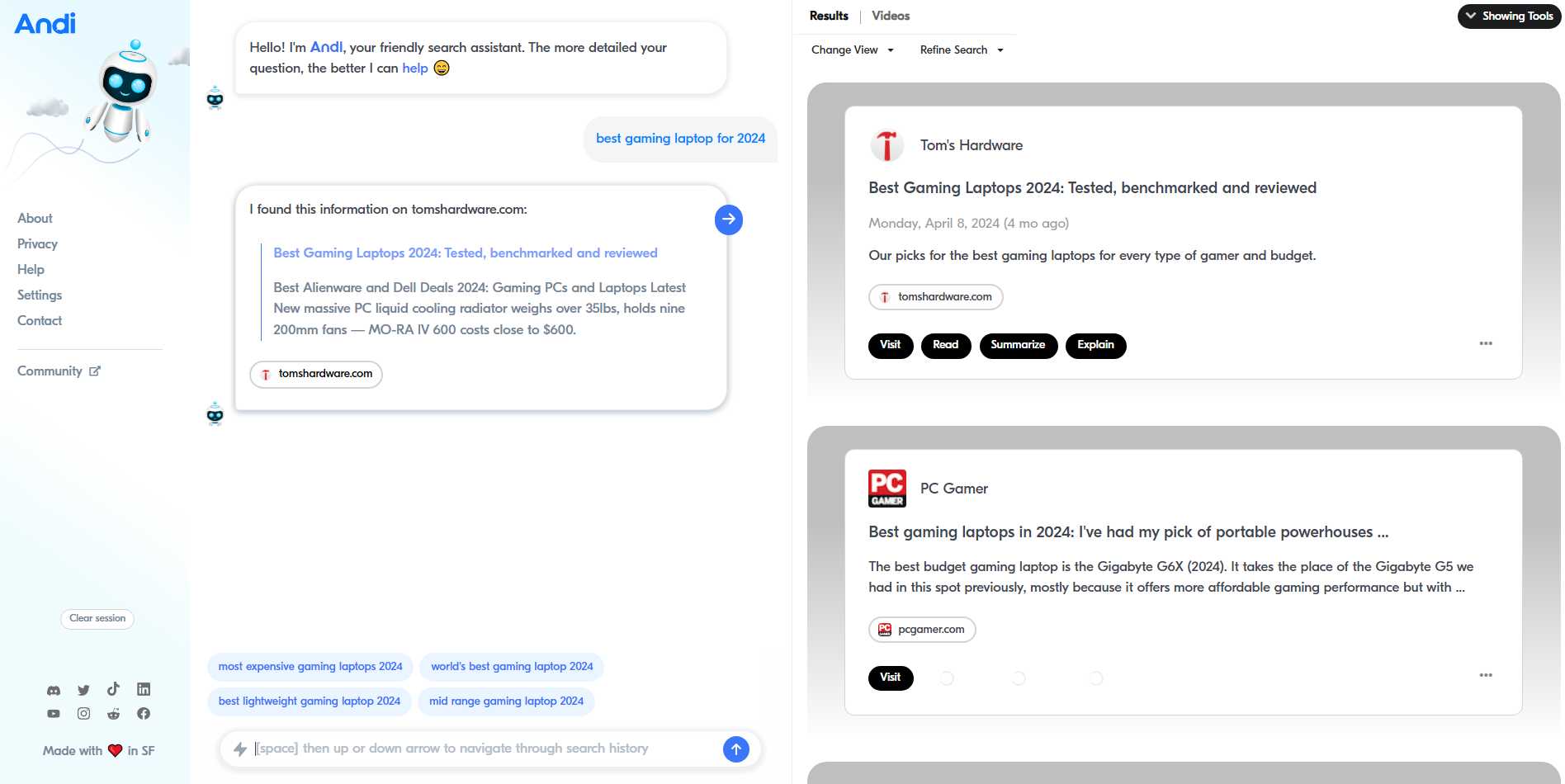
Task: Open the About page link
Action: point(35,218)
